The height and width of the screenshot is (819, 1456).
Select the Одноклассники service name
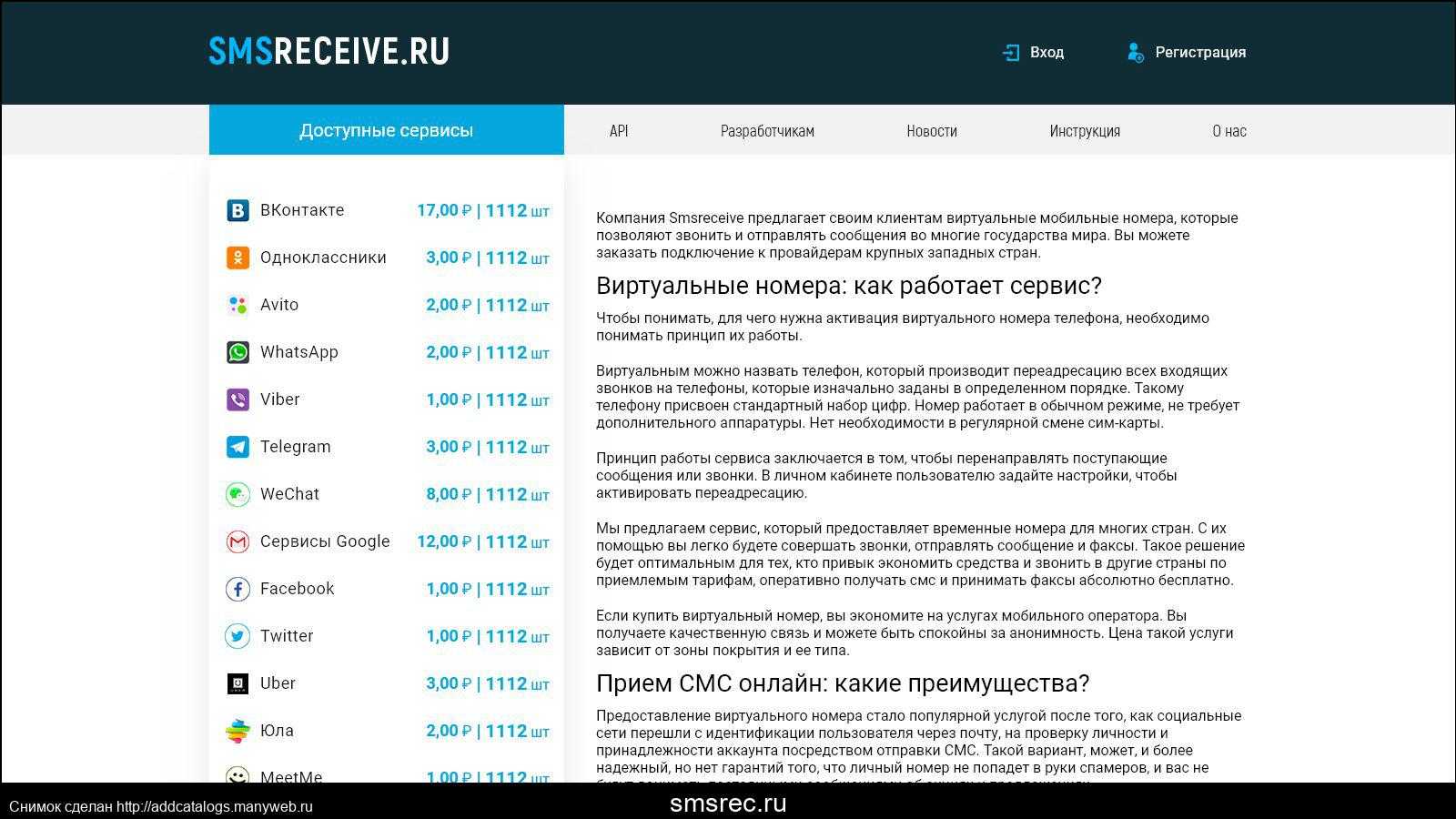point(323,258)
